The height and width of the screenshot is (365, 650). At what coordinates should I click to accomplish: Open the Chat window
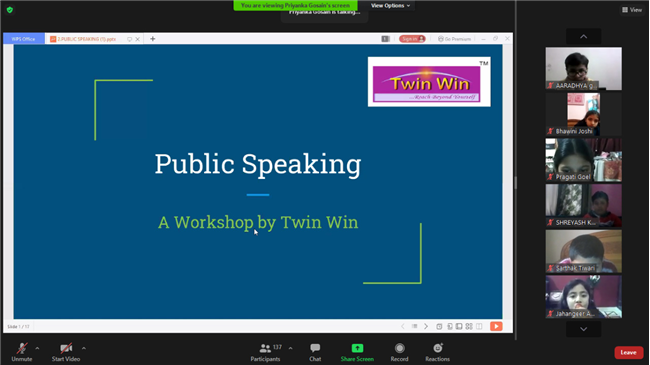pyautogui.click(x=315, y=352)
